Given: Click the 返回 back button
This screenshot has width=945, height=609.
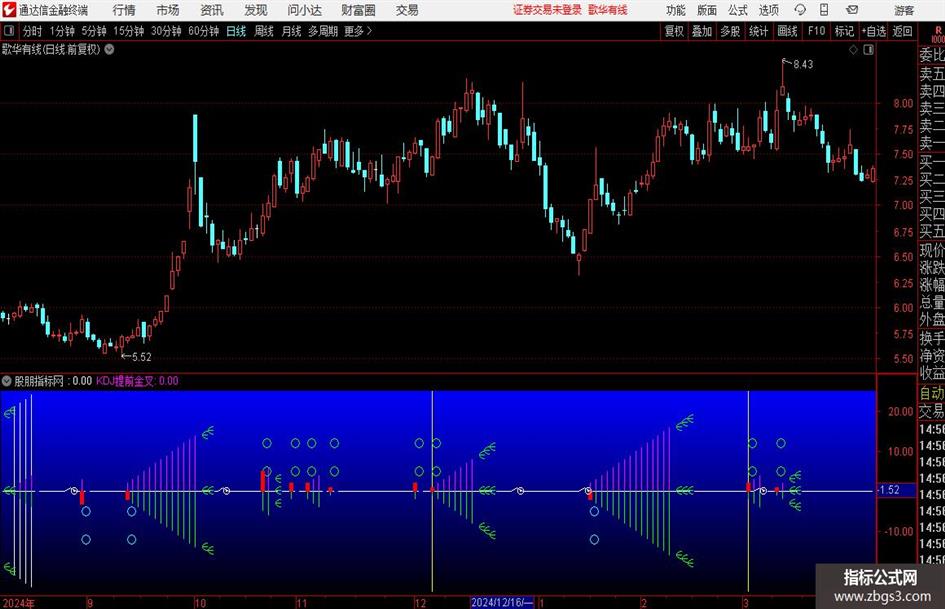Looking at the screenshot, I should 902,31.
